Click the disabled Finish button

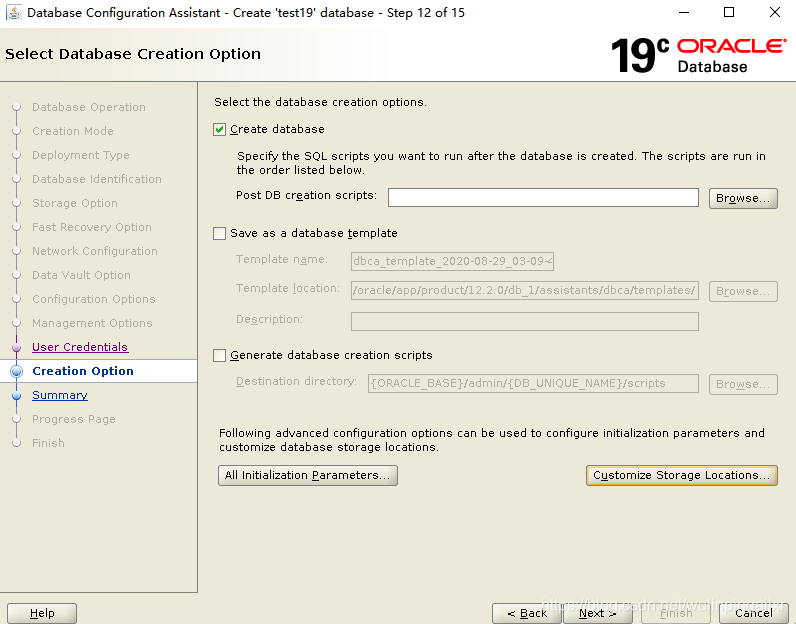pyautogui.click(x=676, y=613)
